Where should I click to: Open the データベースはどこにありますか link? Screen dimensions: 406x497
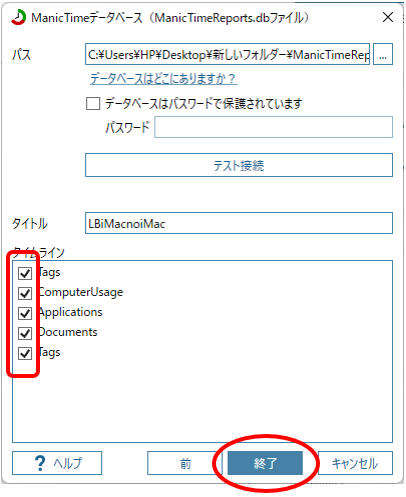pyautogui.click(x=163, y=79)
